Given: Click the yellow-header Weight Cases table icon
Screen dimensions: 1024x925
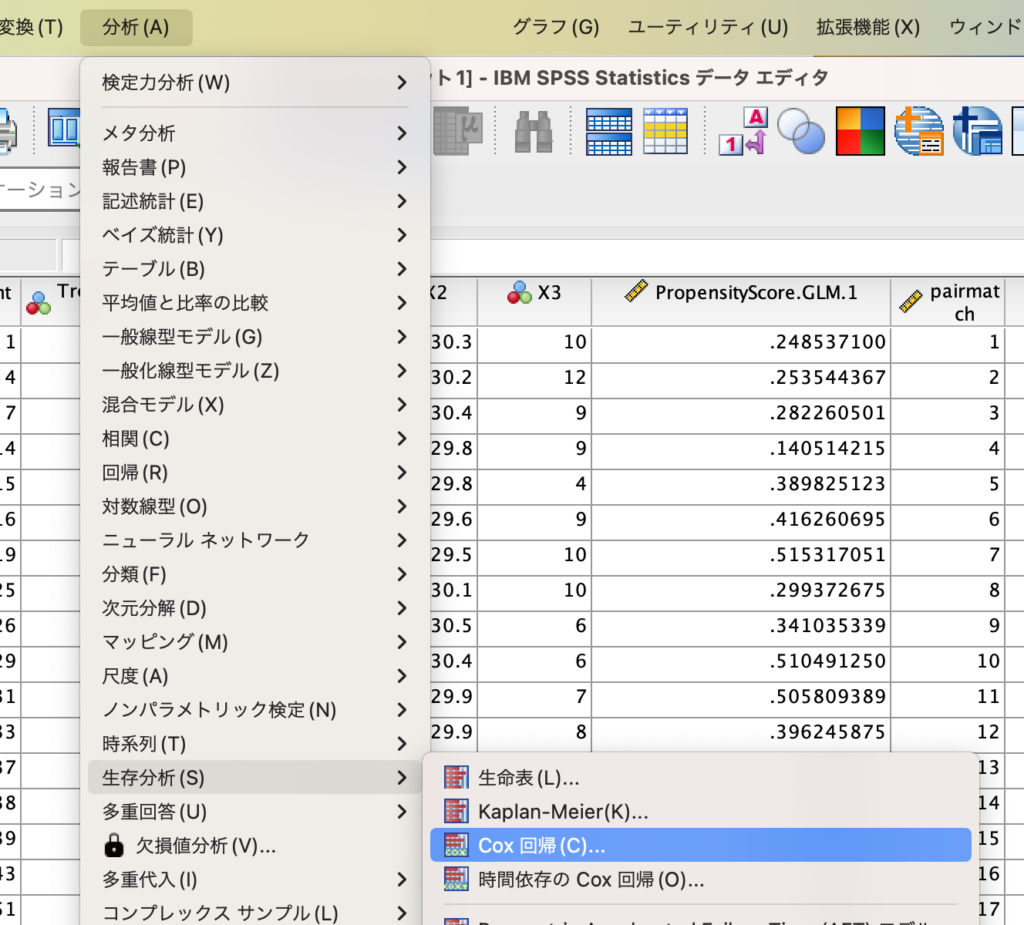Looking at the screenshot, I should coord(665,131).
